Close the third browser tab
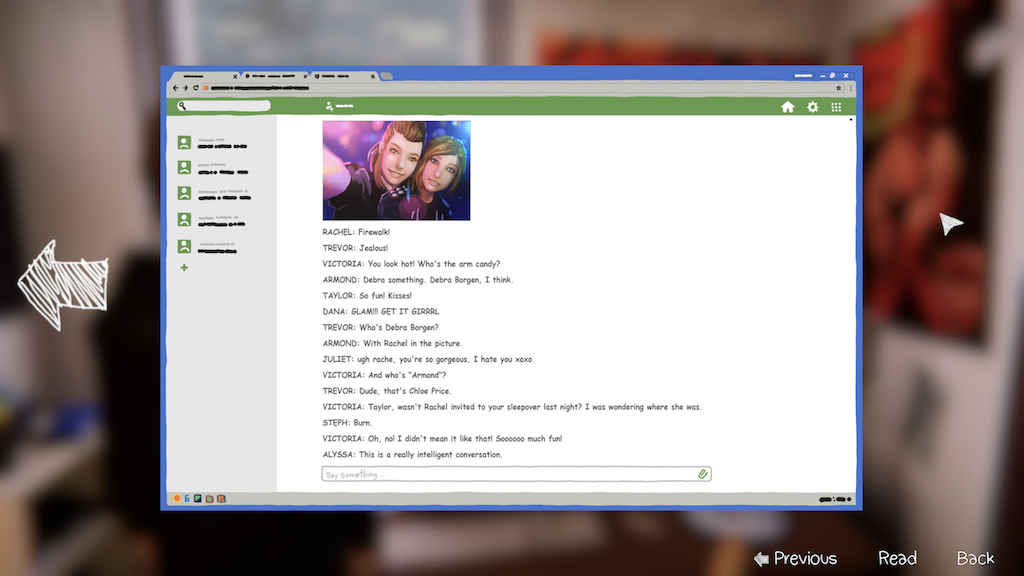Image resolution: width=1024 pixels, height=576 pixels. coord(373,76)
